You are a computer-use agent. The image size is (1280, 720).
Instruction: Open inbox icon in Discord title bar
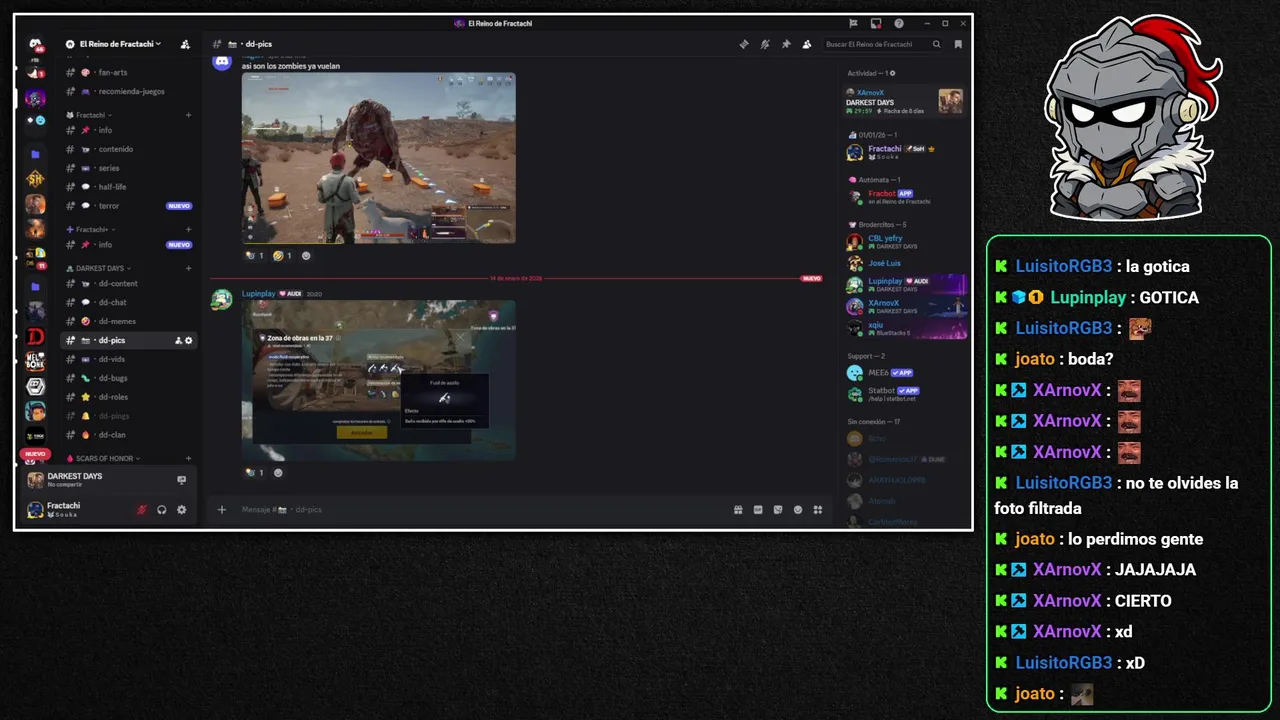pyautogui.click(x=875, y=23)
